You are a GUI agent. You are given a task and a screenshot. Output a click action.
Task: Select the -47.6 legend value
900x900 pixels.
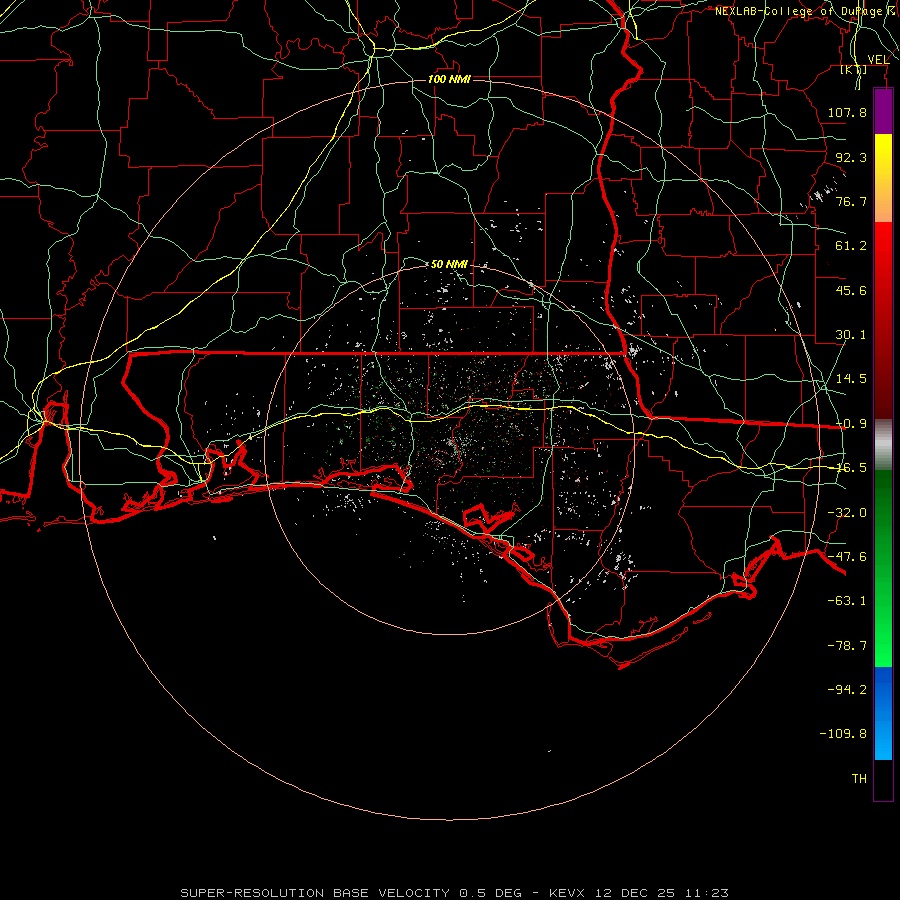847,557
